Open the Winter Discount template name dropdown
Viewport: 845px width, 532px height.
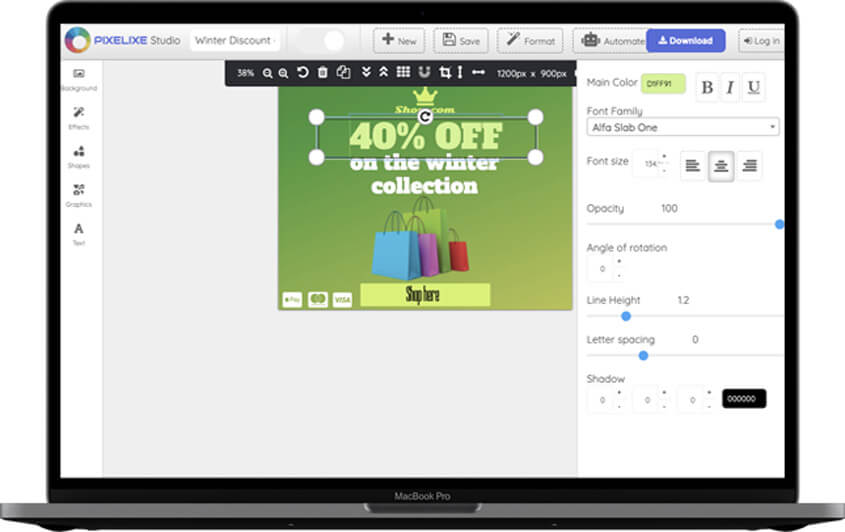pos(234,41)
